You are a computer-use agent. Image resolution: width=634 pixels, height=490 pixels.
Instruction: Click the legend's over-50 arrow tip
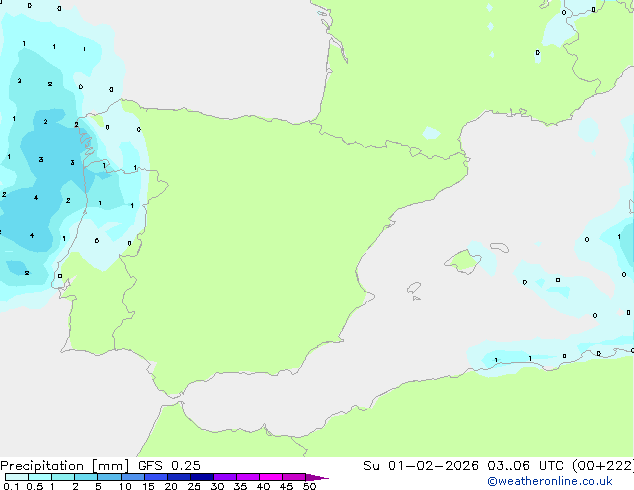317,477
